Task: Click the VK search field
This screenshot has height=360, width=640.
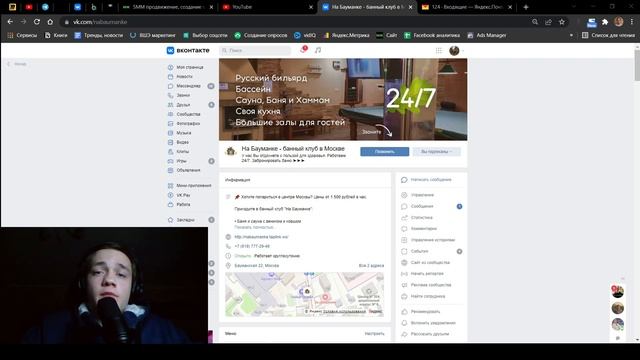Action: [x=255, y=50]
